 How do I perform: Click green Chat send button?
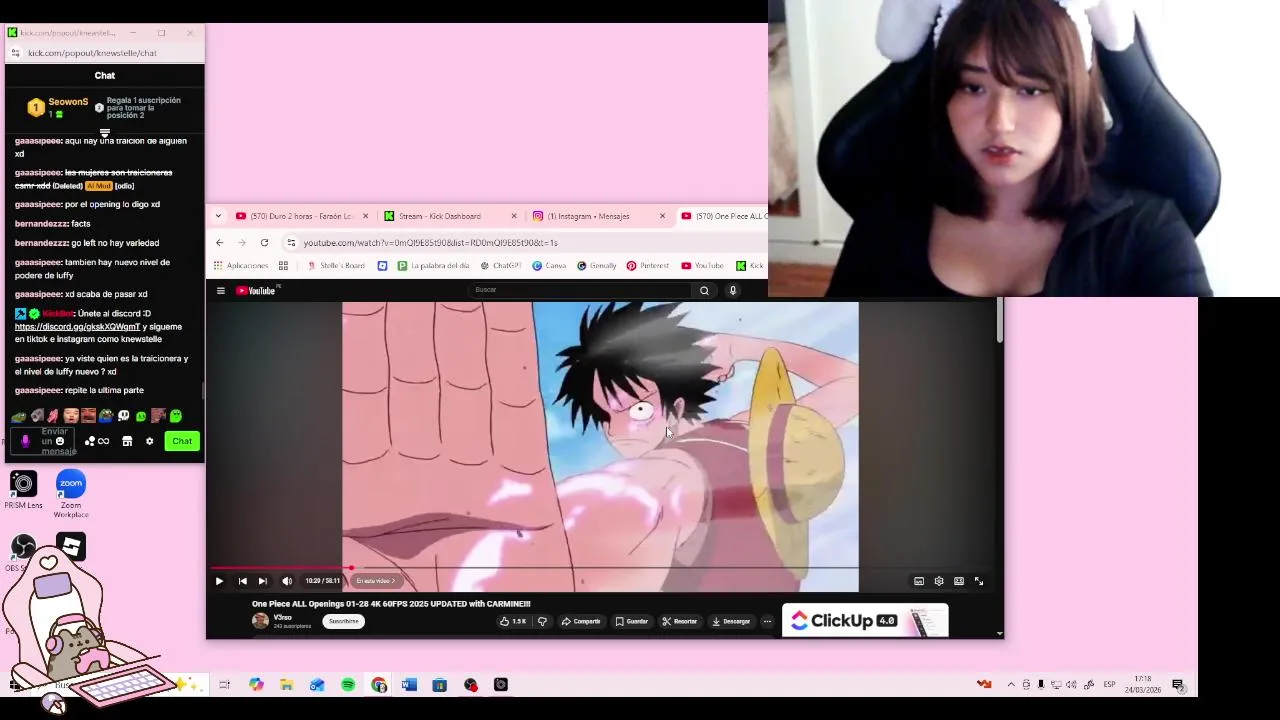[x=182, y=441]
